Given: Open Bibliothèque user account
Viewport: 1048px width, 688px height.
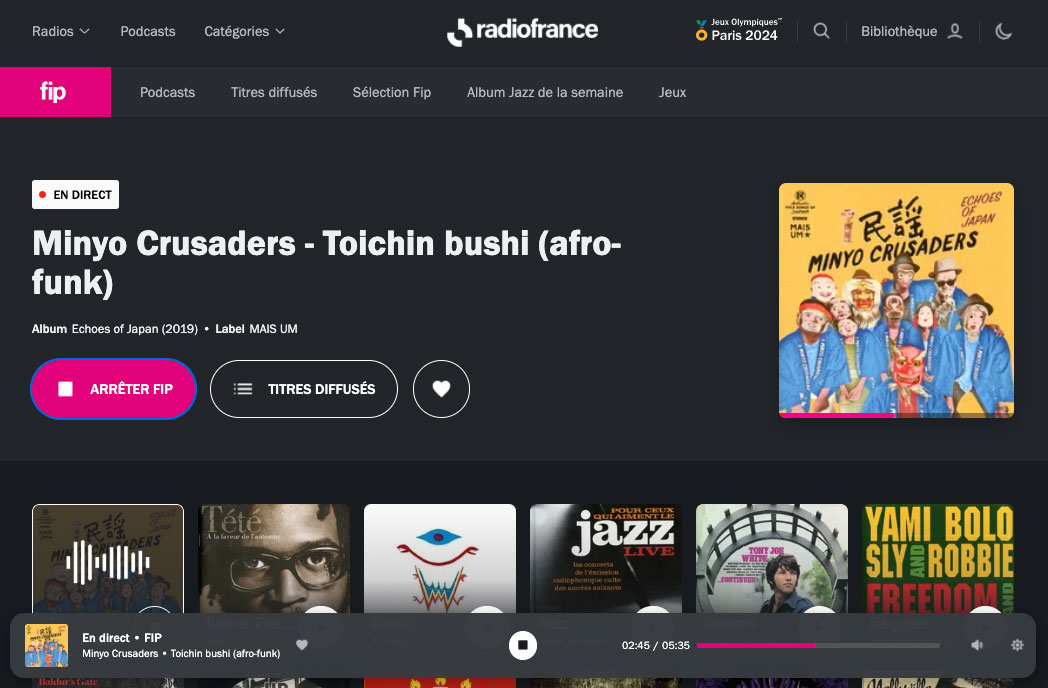Looking at the screenshot, I should [912, 31].
